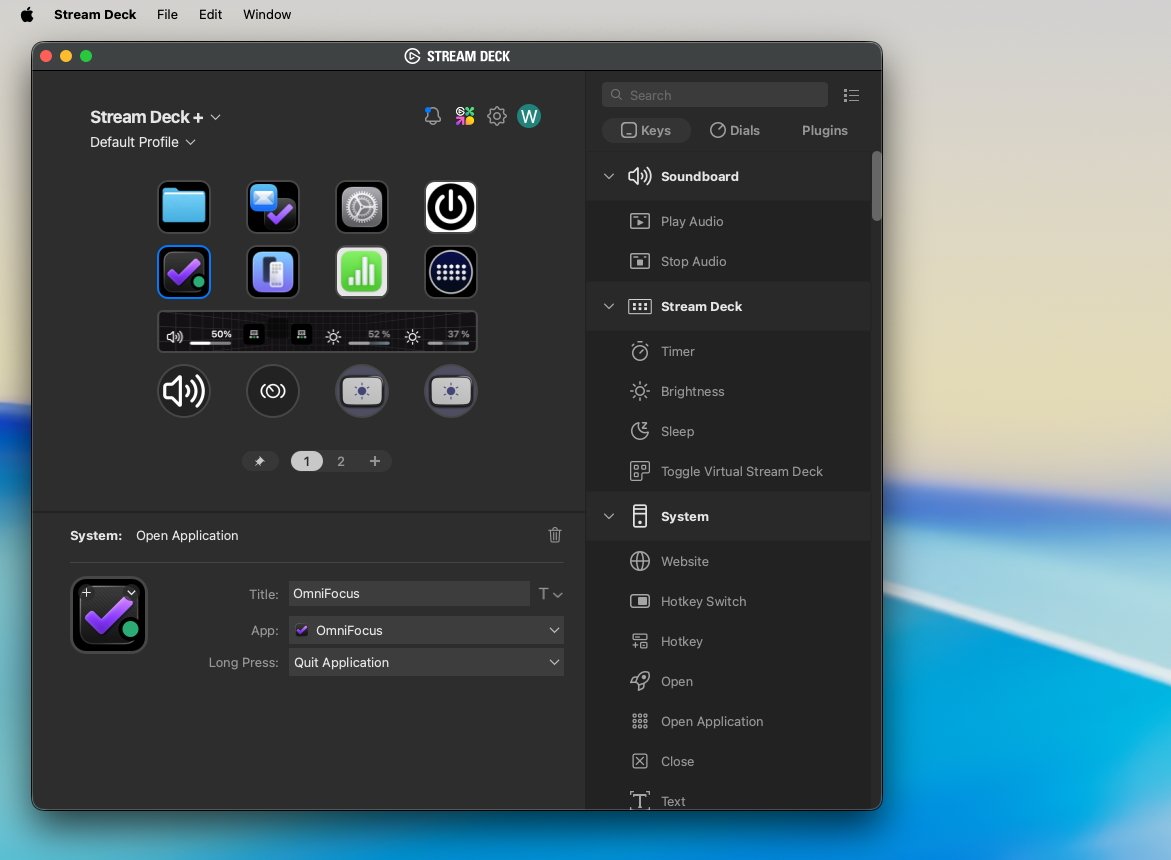Open the Default Profile dropdown

click(142, 142)
